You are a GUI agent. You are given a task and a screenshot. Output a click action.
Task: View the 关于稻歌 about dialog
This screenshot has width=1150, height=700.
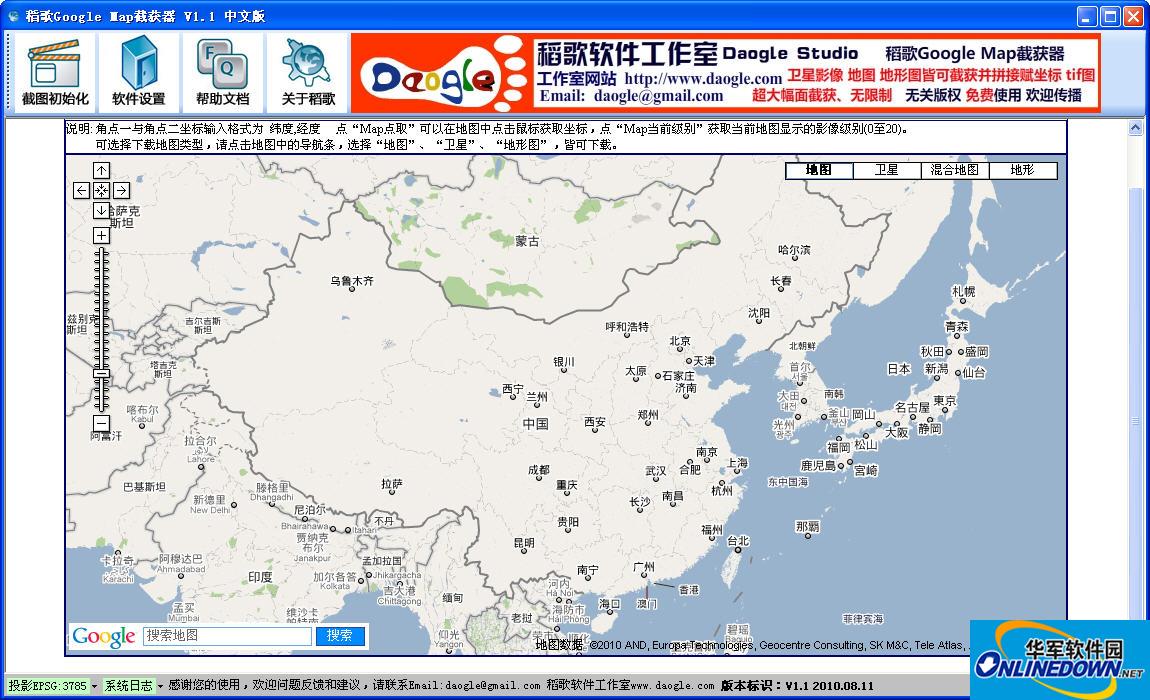pos(305,70)
